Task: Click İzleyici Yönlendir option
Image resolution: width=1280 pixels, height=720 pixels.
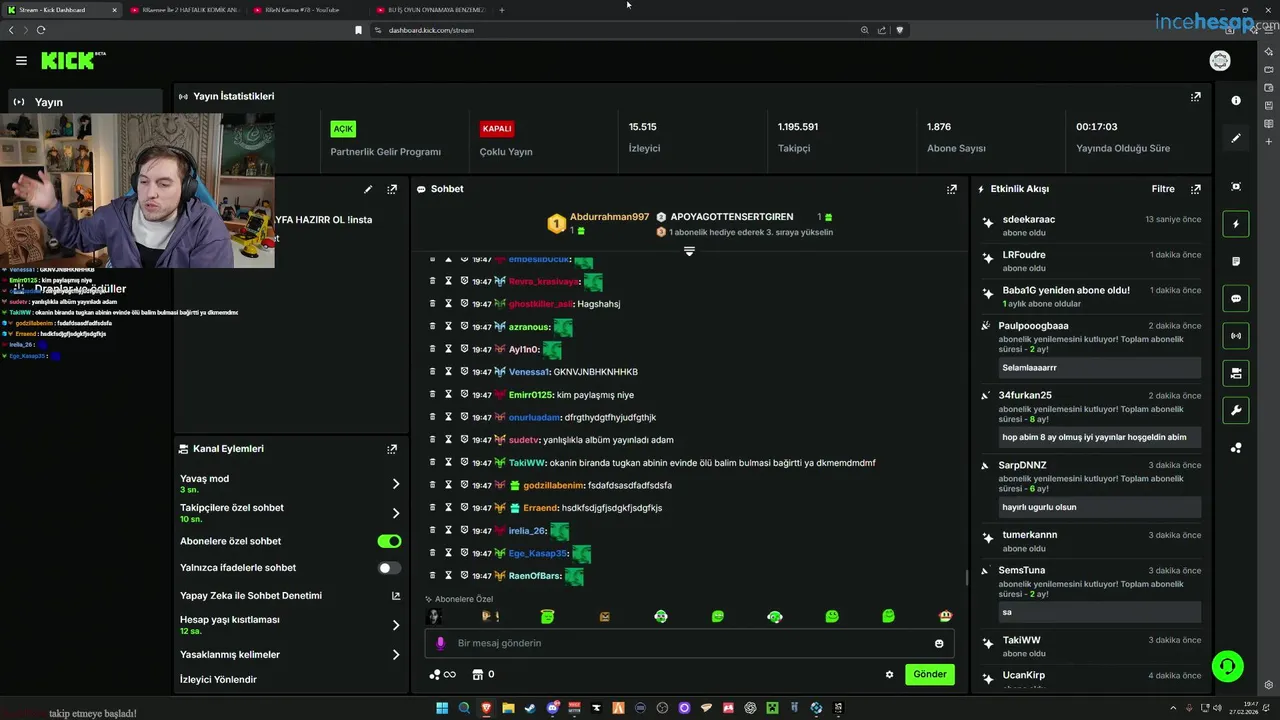Action: coord(218,680)
